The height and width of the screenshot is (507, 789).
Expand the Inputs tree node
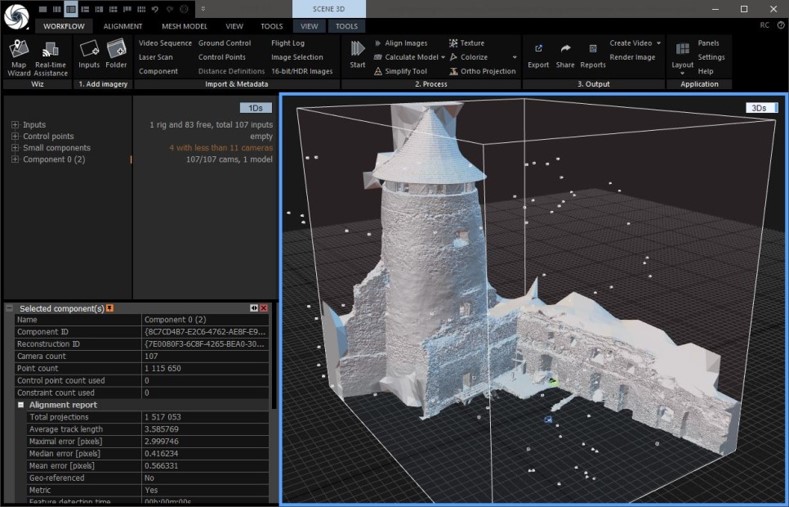(15, 125)
